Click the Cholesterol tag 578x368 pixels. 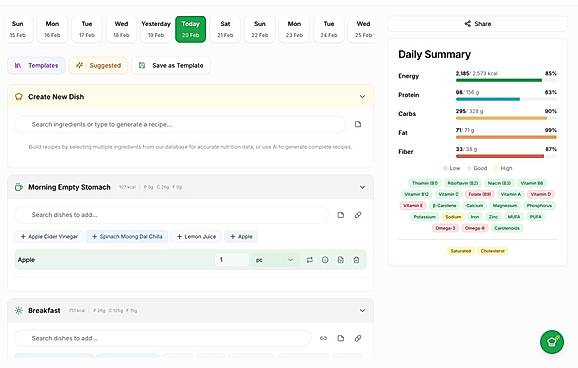pyautogui.click(x=492, y=251)
